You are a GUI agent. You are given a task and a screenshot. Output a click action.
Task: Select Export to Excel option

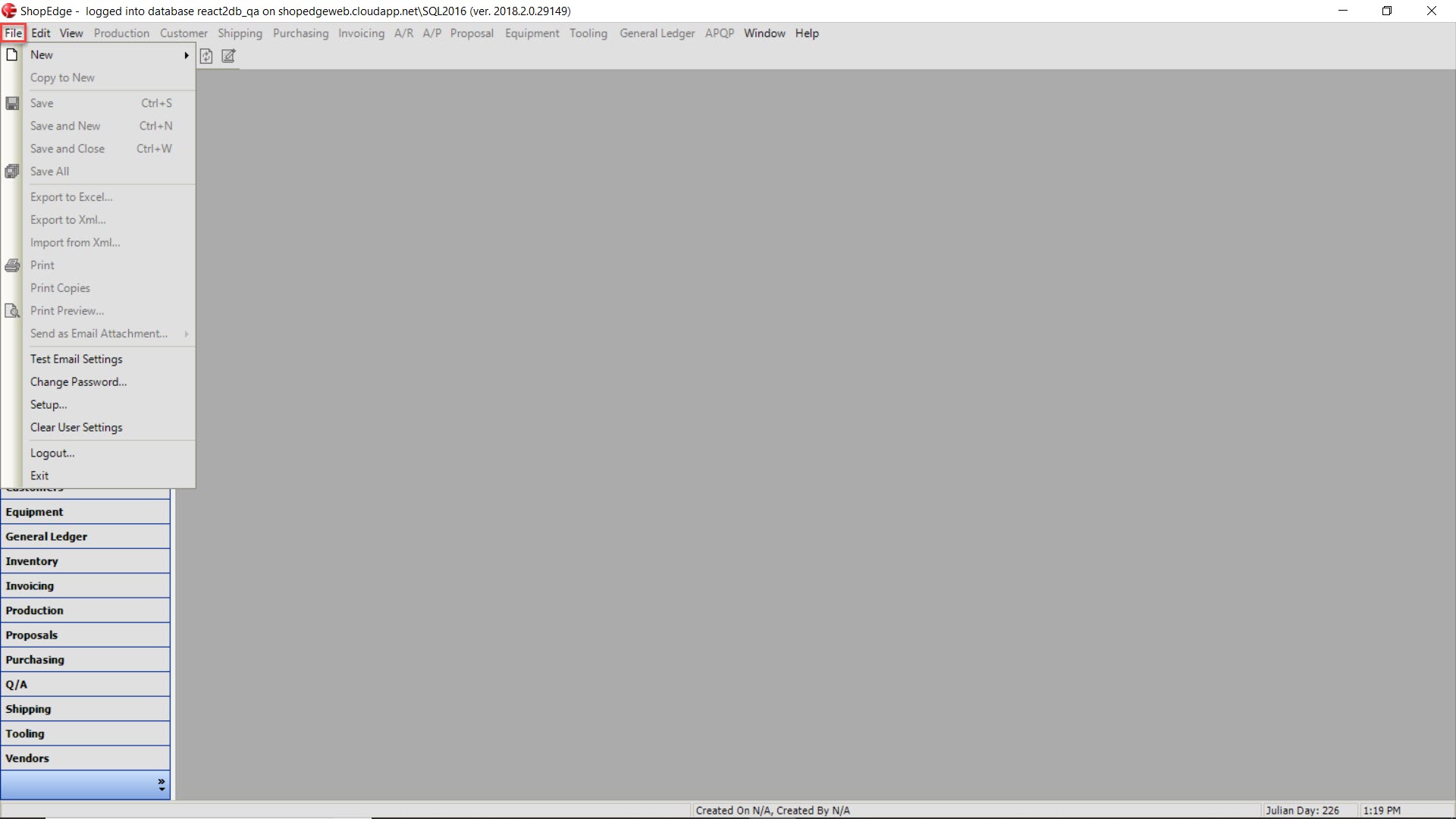click(x=71, y=197)
